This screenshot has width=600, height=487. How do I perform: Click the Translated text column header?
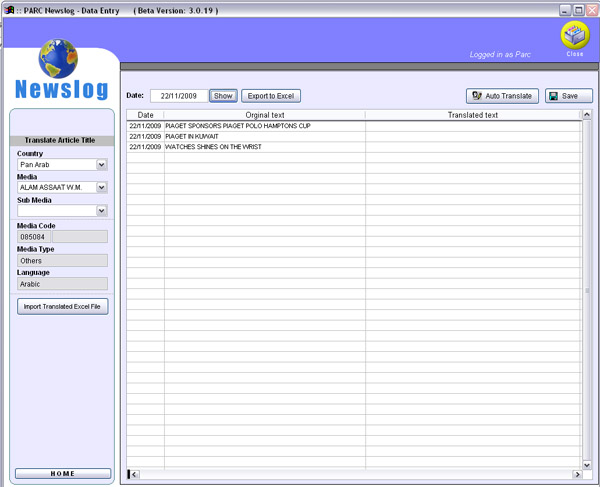[473, 115]
